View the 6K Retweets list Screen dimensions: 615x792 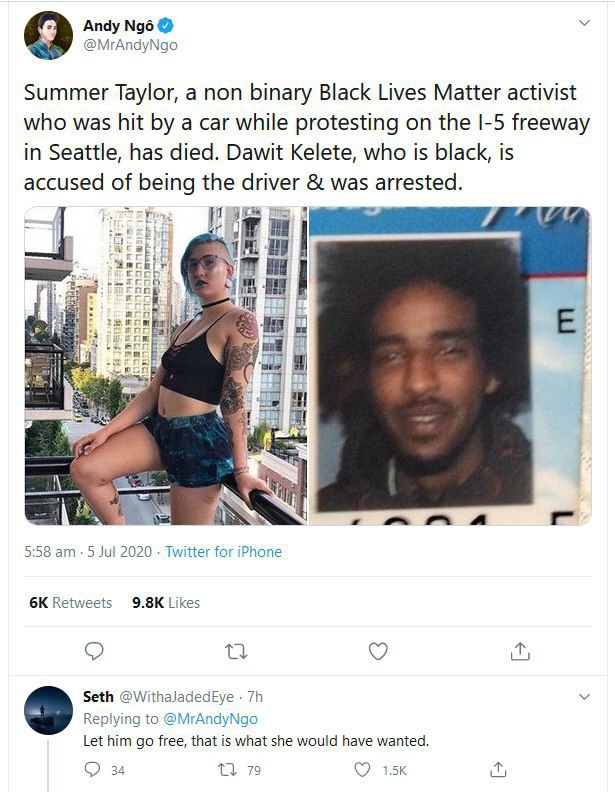coord(71,603)
